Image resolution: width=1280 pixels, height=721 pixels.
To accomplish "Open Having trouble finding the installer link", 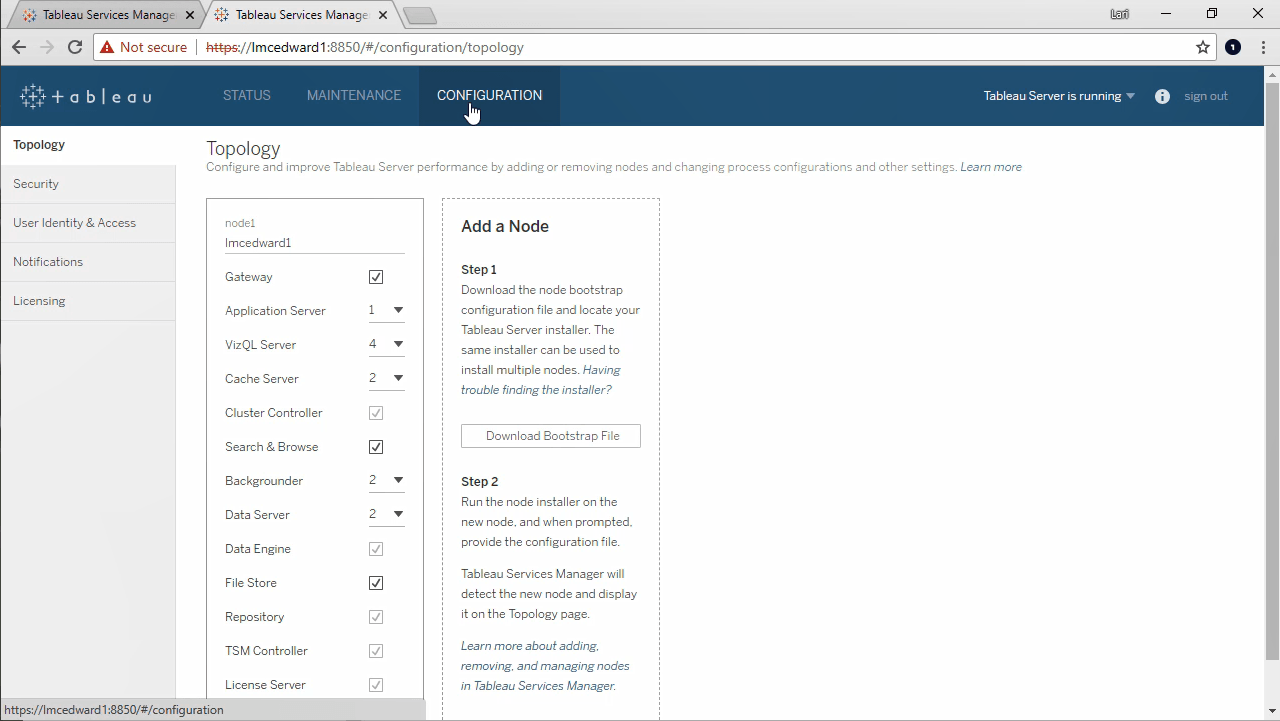I will [x=541, y=380].
